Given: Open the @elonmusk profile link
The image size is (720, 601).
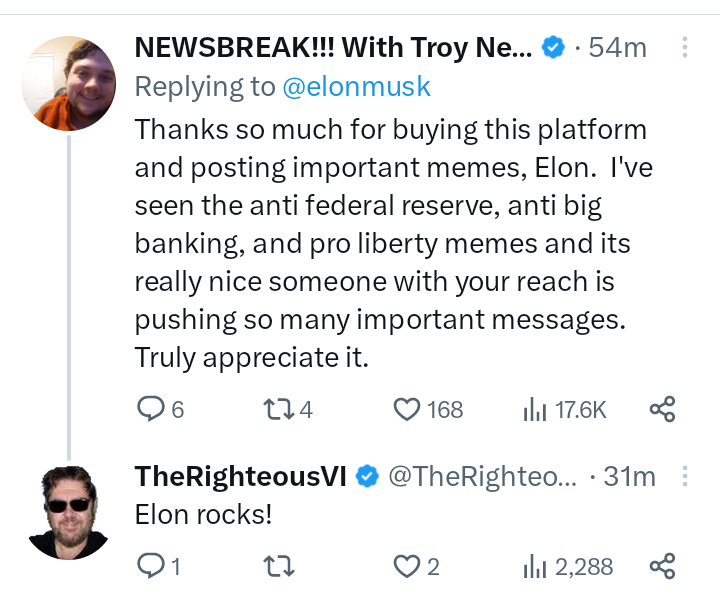Looking at the screenshot, I should (x=356, y=87).
